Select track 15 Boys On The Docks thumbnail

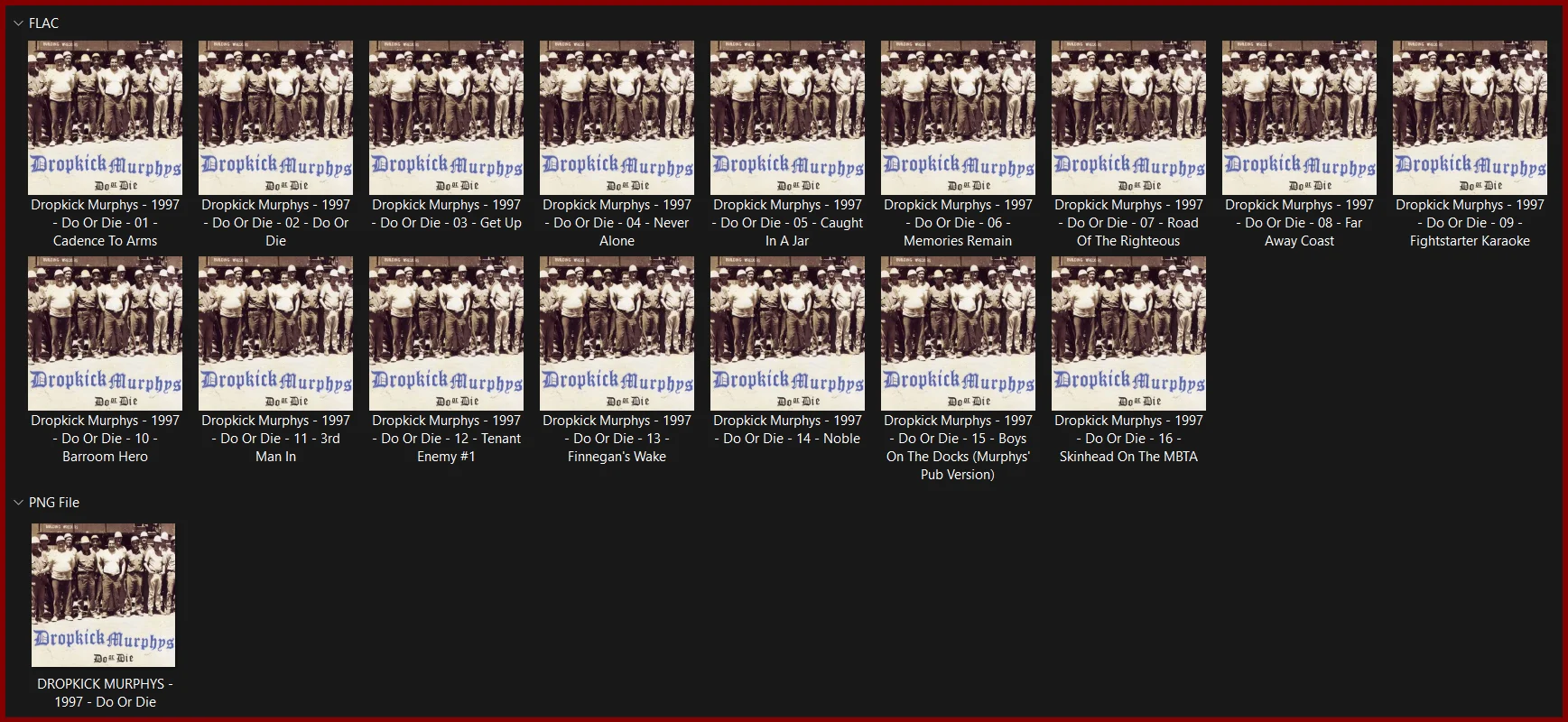[958, 333]
